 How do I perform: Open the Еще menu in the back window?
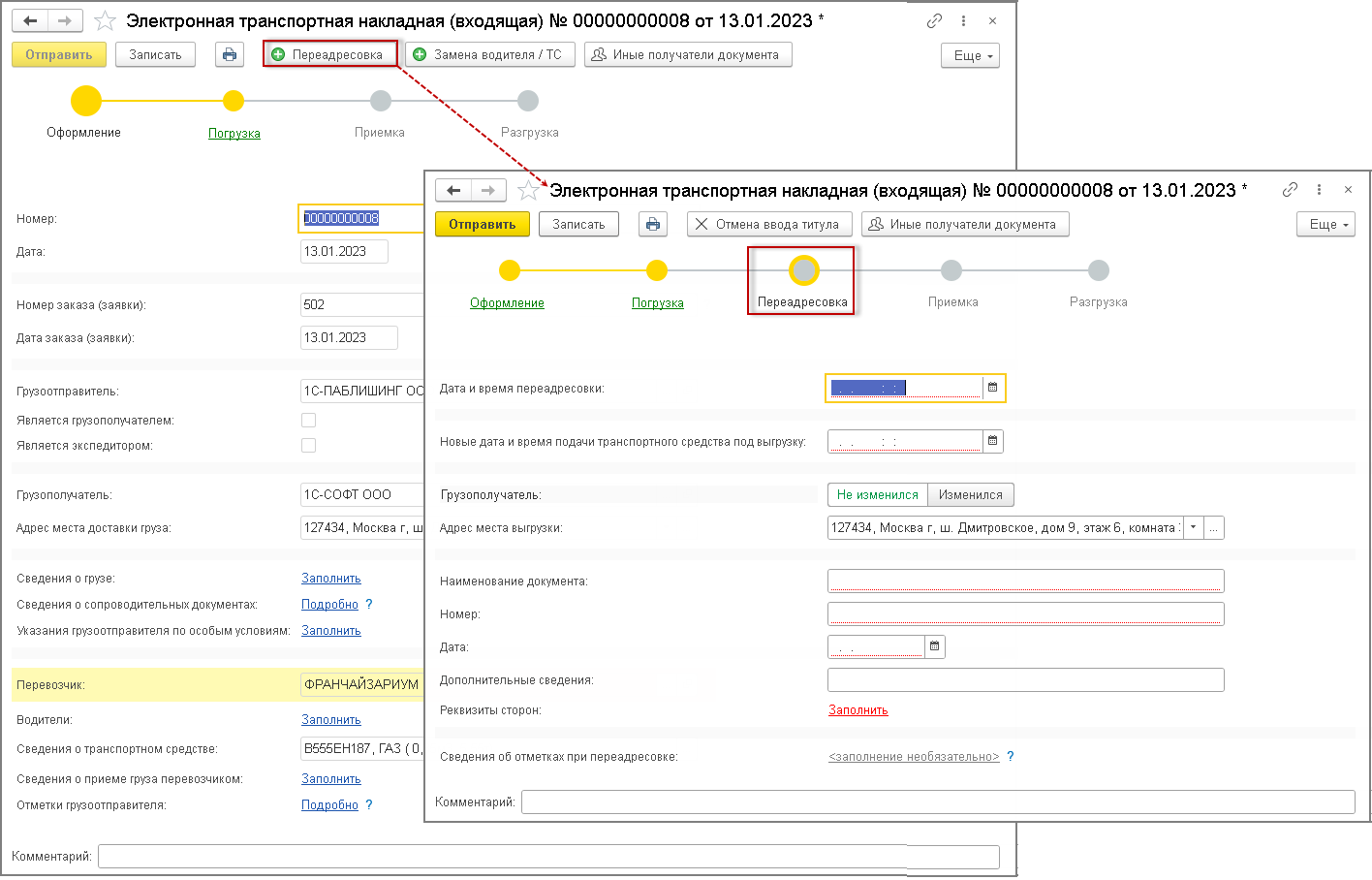click(970, 55)
